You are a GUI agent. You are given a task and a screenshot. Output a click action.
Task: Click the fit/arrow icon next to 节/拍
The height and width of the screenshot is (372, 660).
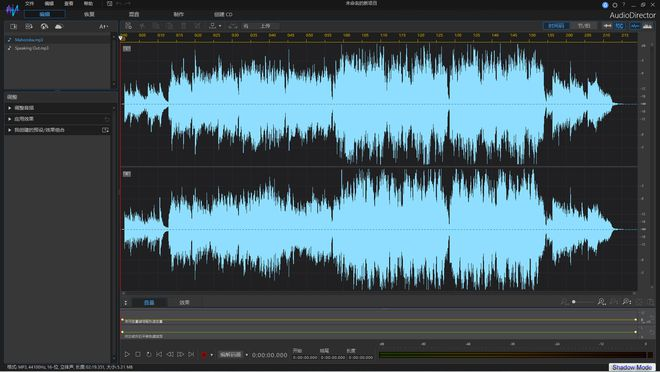tap(607, 26)
